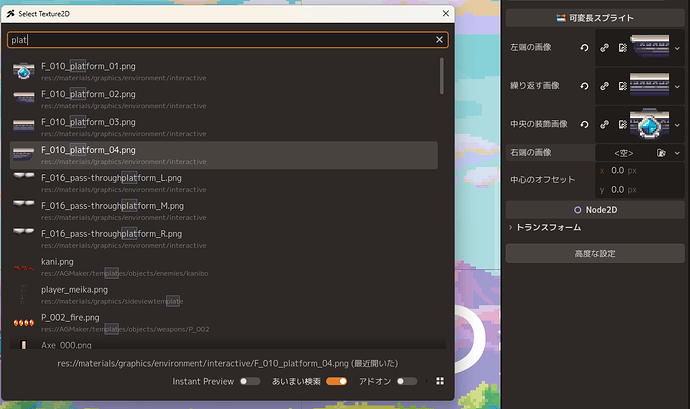Click the 中心のオフセット property label
This screenshot has width=690, height=409.
(543, 180)
